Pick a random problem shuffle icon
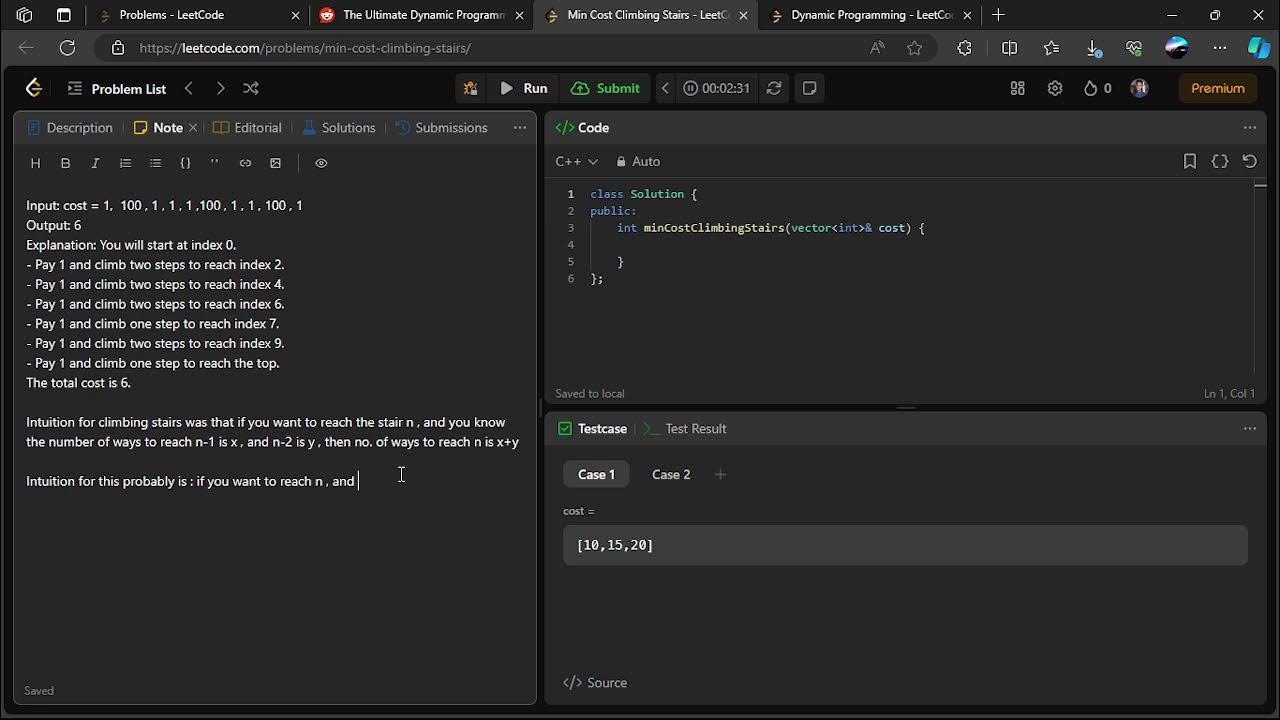Image resolution: width=1280 pixels, height=720 pixels. (x=251, y=88)
